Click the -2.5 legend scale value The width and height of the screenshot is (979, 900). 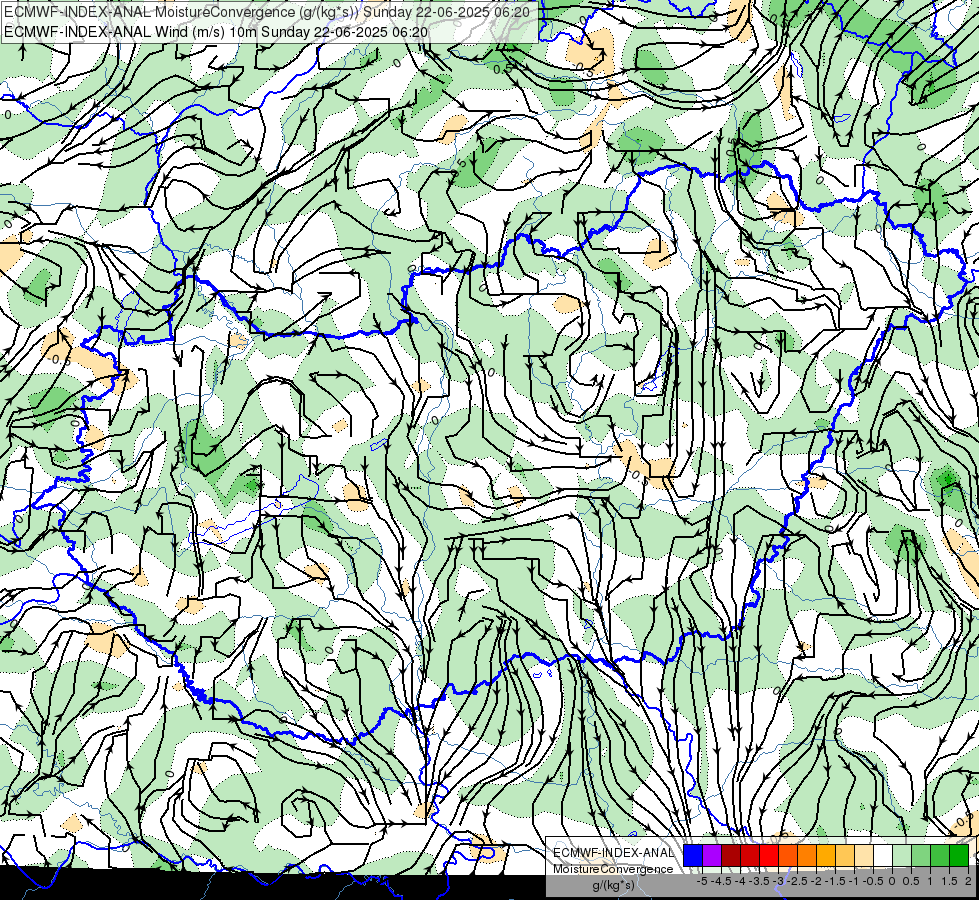tap(797, 881)
